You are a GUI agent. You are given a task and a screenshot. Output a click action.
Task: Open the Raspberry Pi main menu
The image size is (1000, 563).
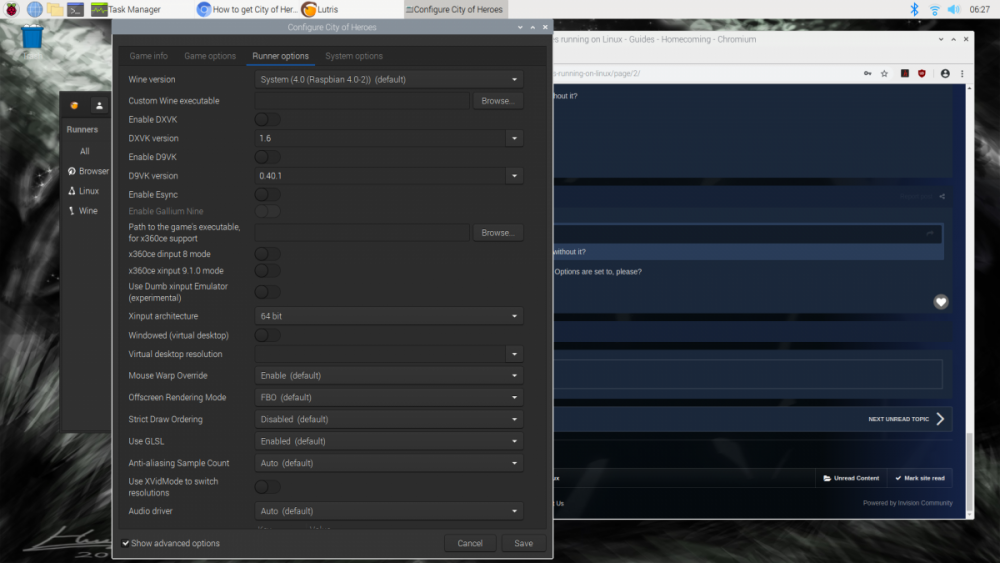11,9
